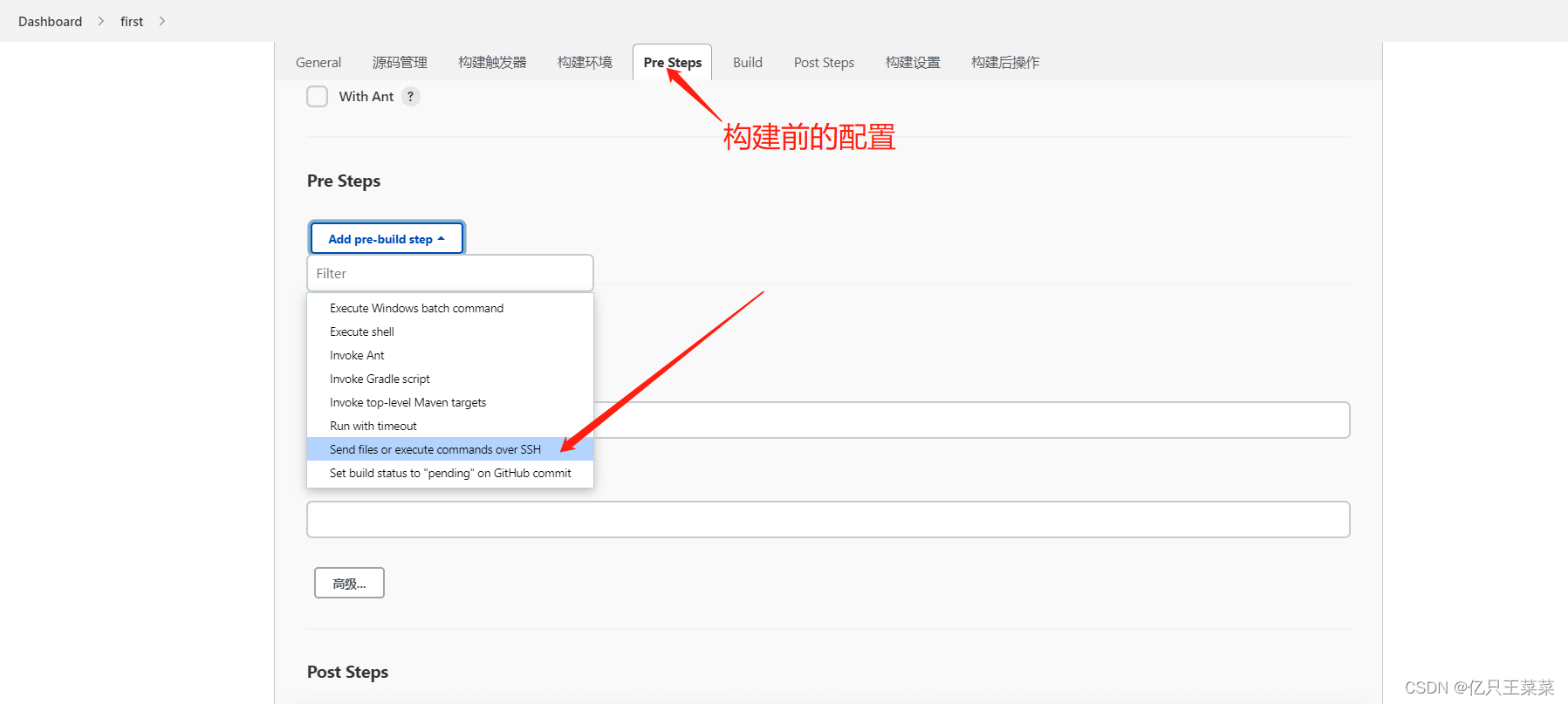Open the 构建设置 tab
This screenshot has width=1568, height=704.
click(x=913, y=63)
